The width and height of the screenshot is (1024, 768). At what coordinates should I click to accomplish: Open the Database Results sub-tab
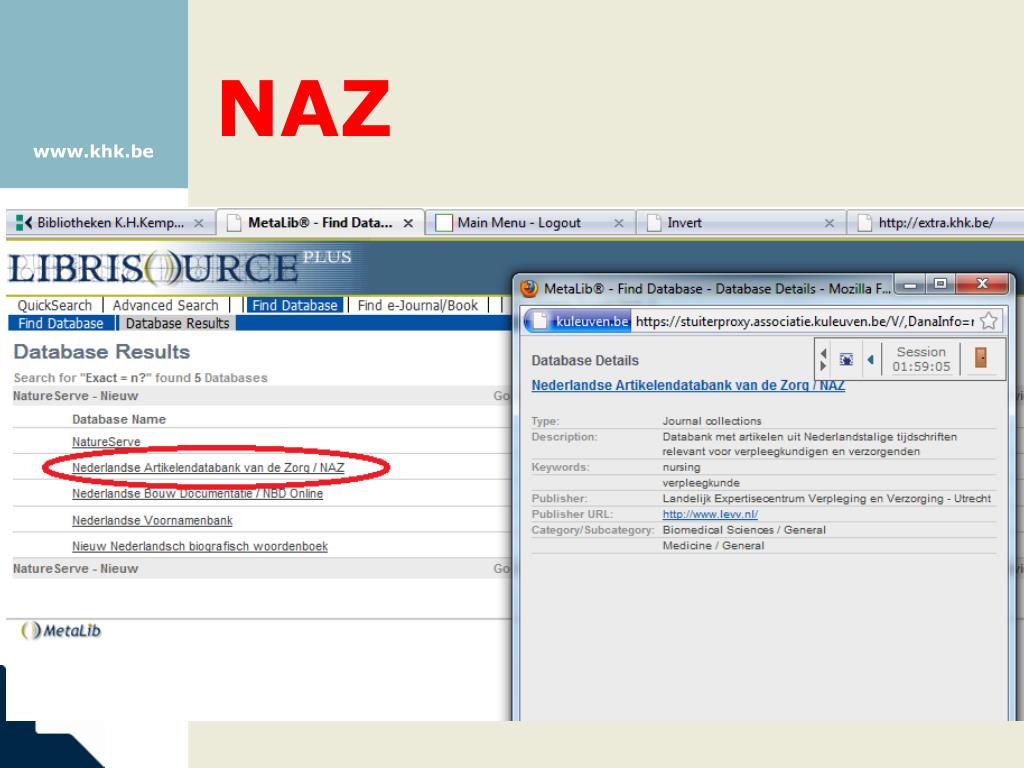click(177, 323)
